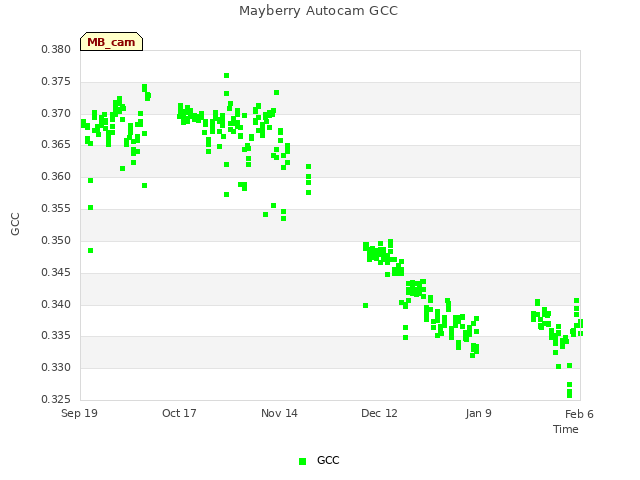Click the Time x-axis title

coord(566,429)
